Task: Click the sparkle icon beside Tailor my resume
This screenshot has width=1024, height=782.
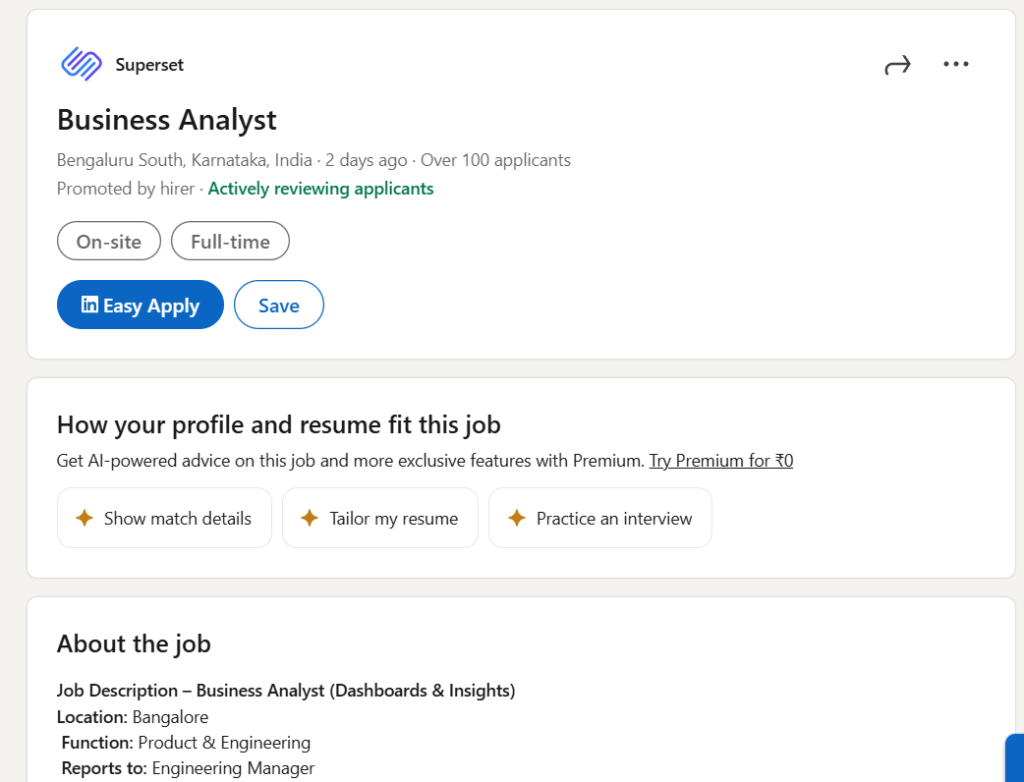Action: 310,518
